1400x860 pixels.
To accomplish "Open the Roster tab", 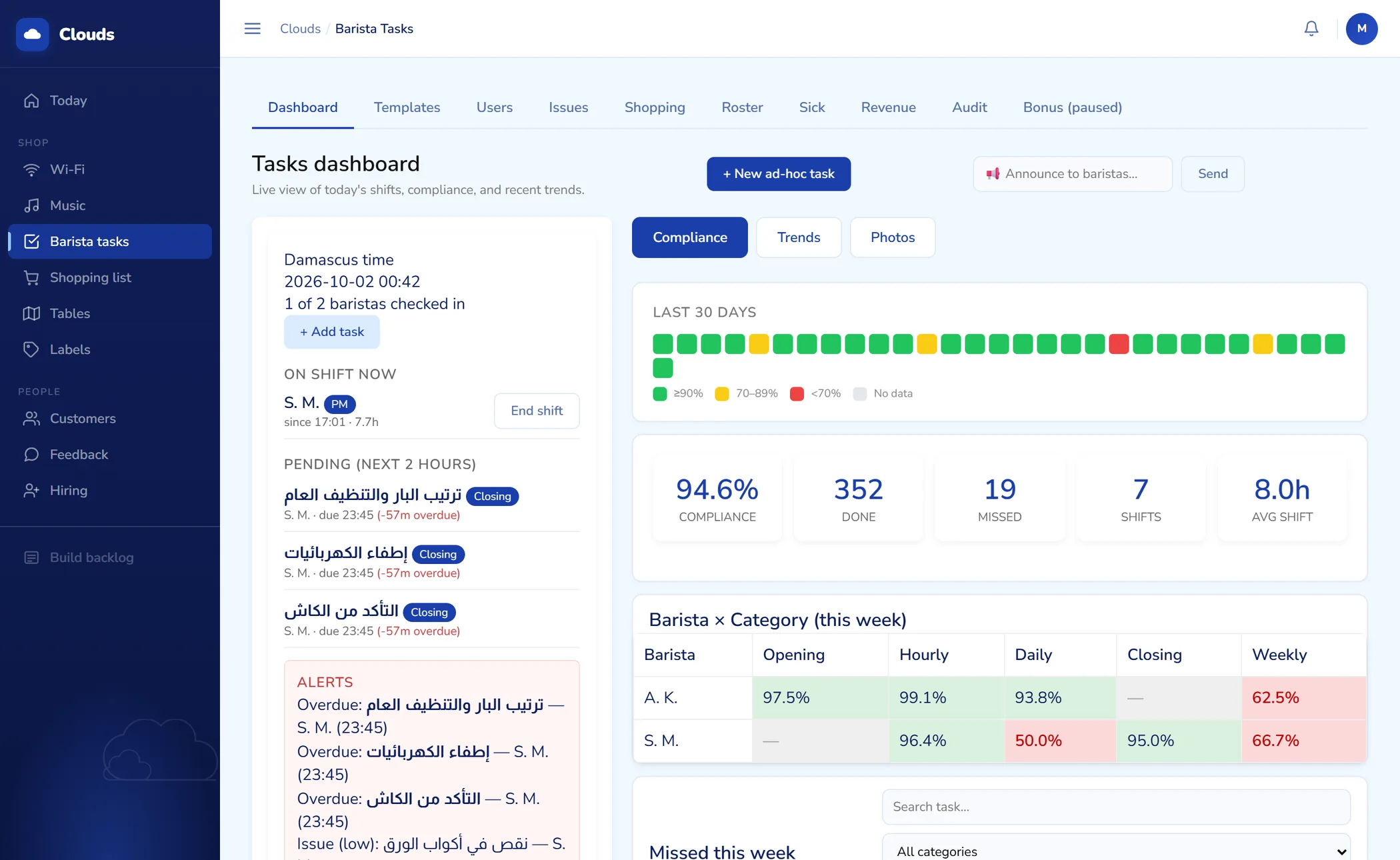I will [x=742, y=107].
